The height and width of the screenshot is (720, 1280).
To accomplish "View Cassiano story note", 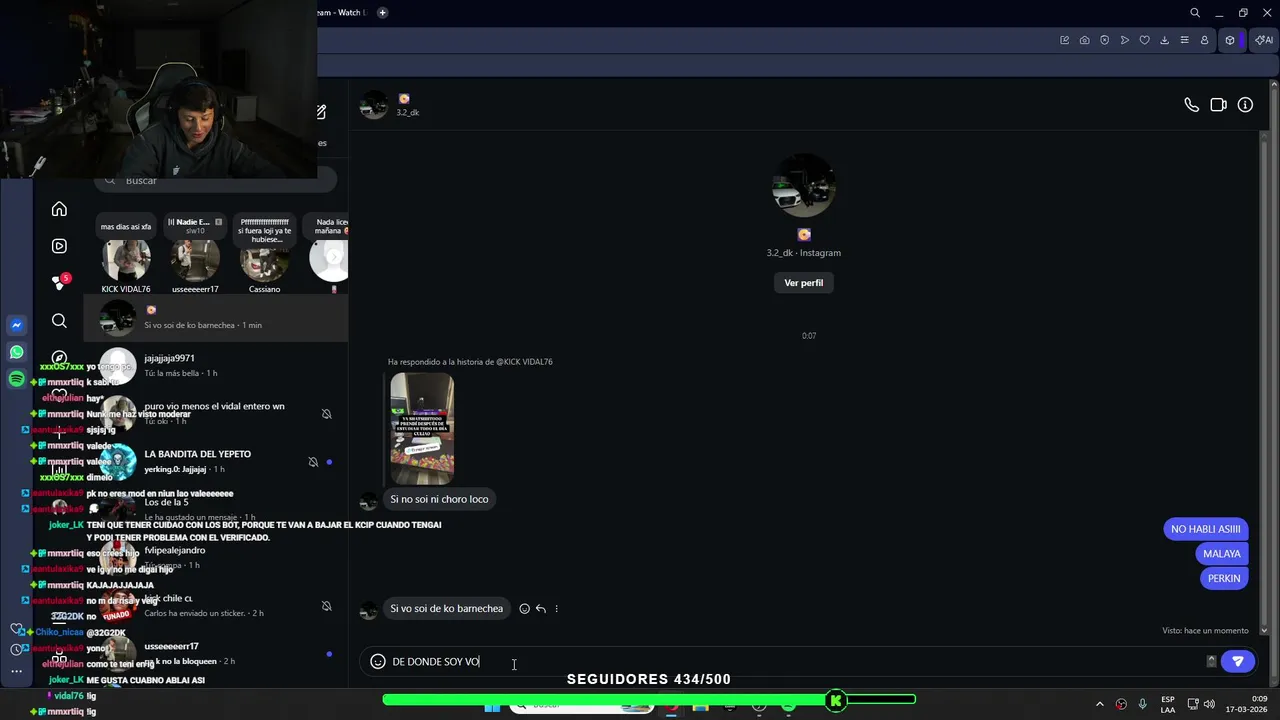I will coord(264,254).
